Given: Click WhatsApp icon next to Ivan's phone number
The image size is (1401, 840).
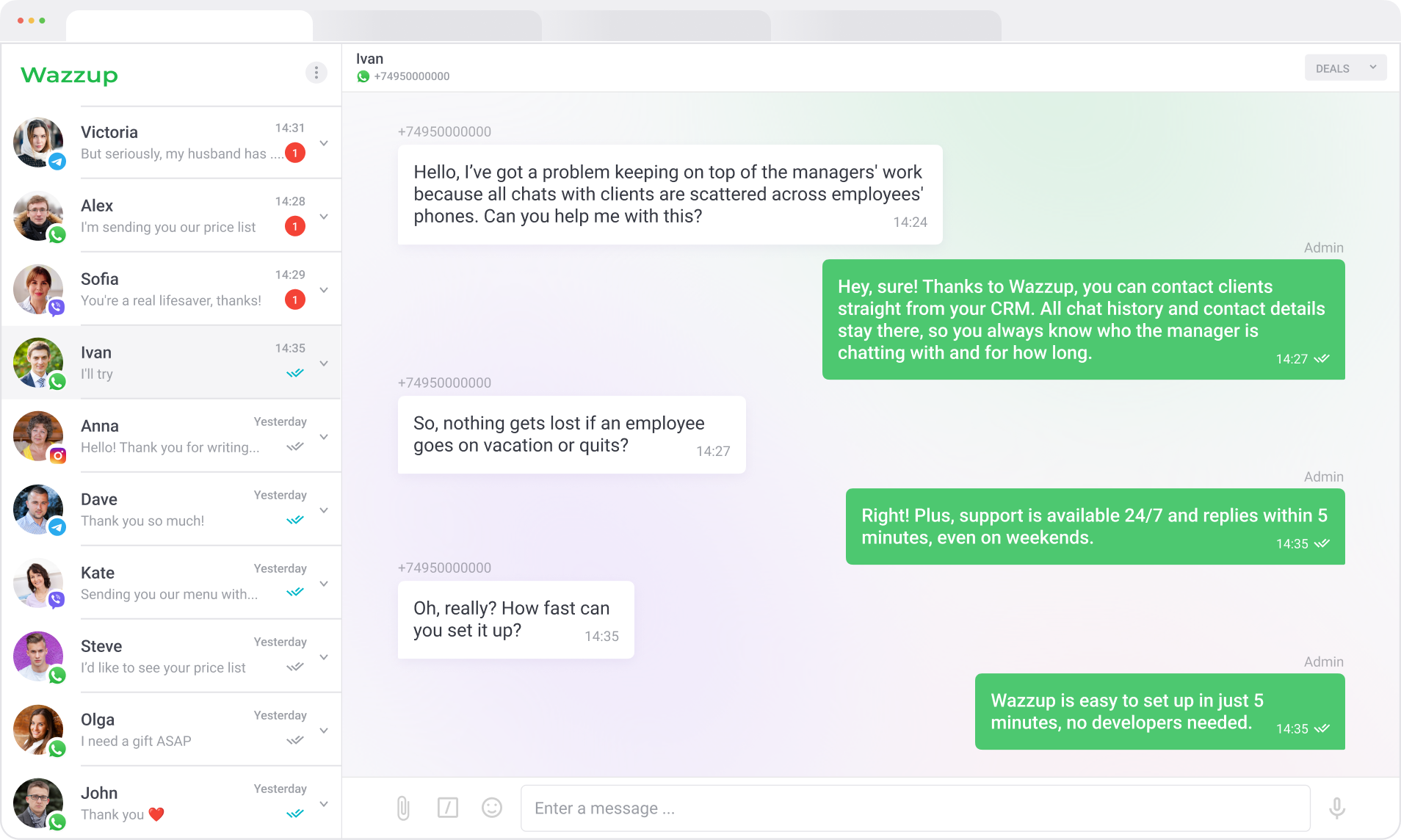Looking at the screenshot, I should click(363, 76).
